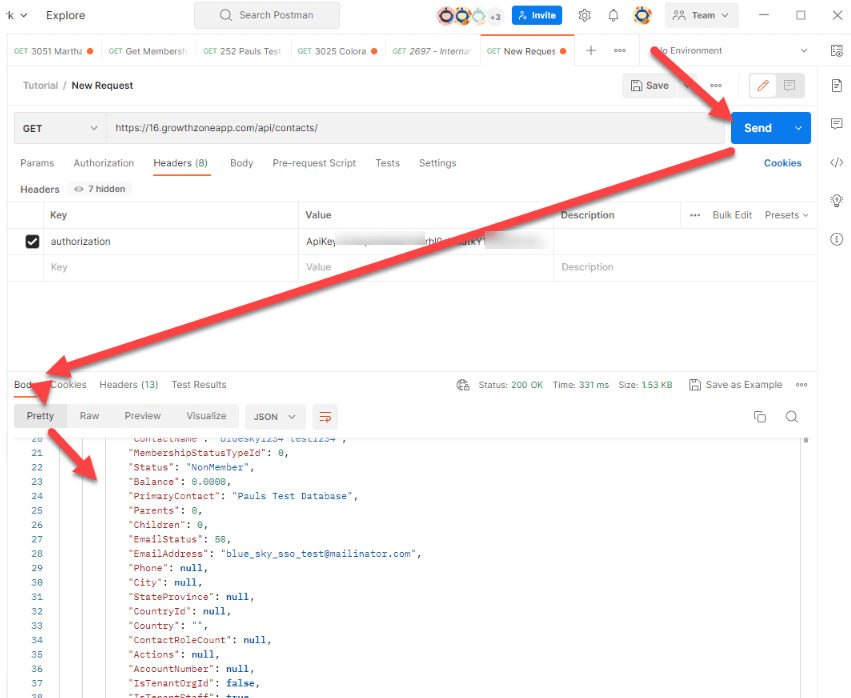Open the Tests tab
Image resolution: width=851 pixels, height=698 pixels.
[x=388, y=163]
